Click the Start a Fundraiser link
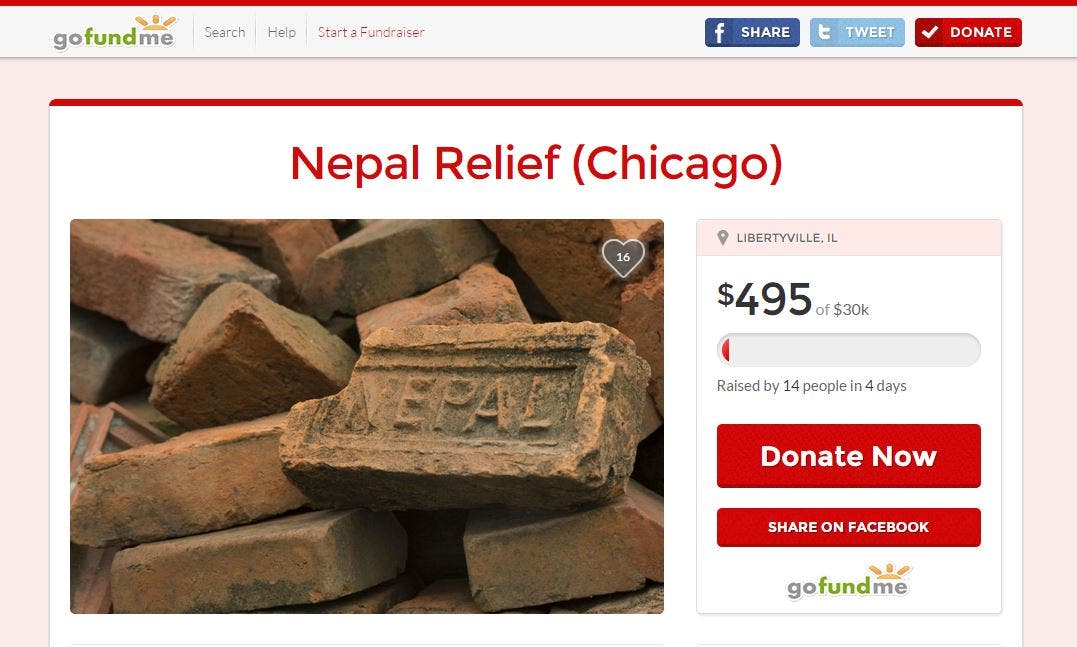1077x647 pixels. 371,32
